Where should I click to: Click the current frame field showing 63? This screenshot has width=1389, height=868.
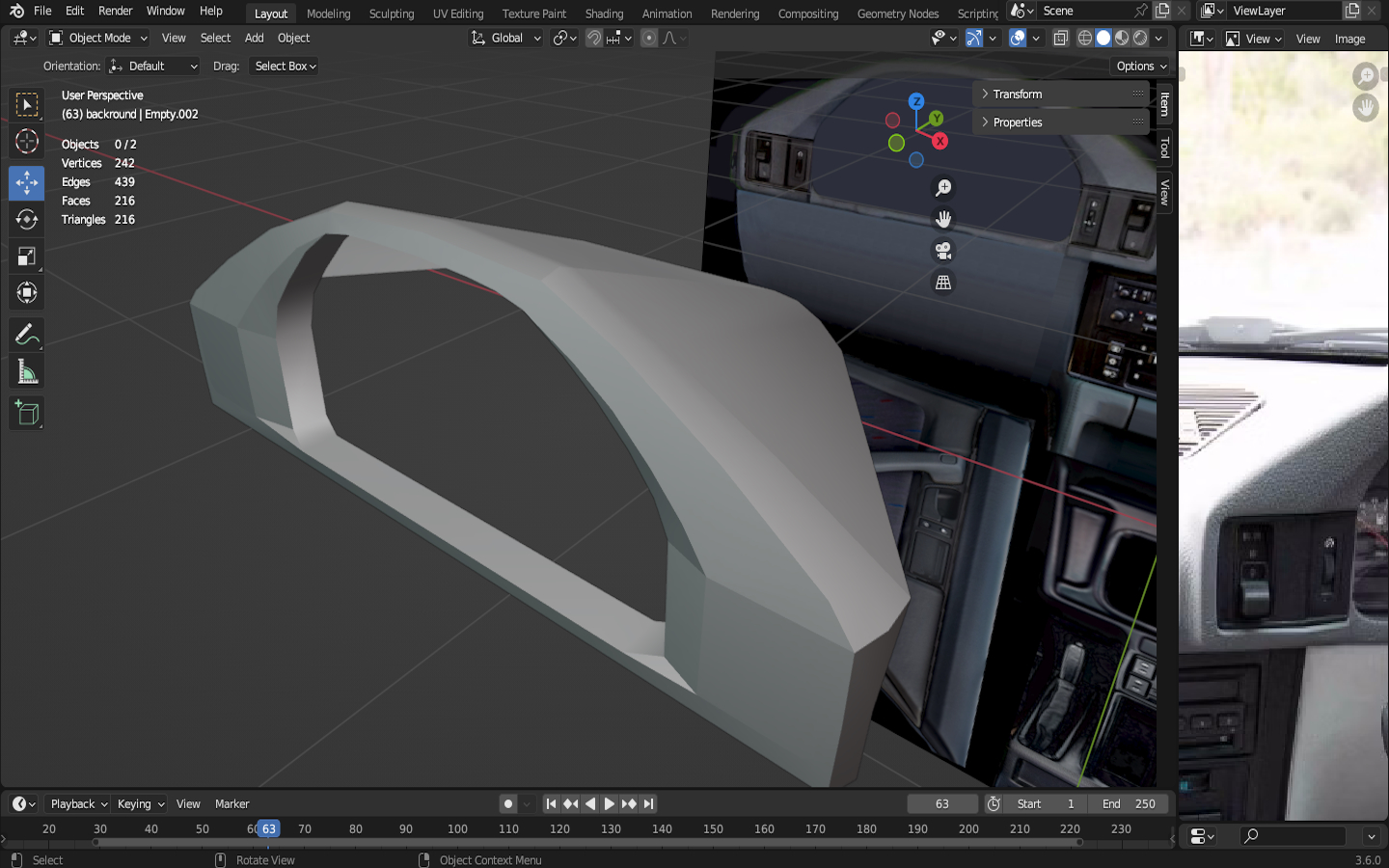pyautogui.click(x=941, y=804)
